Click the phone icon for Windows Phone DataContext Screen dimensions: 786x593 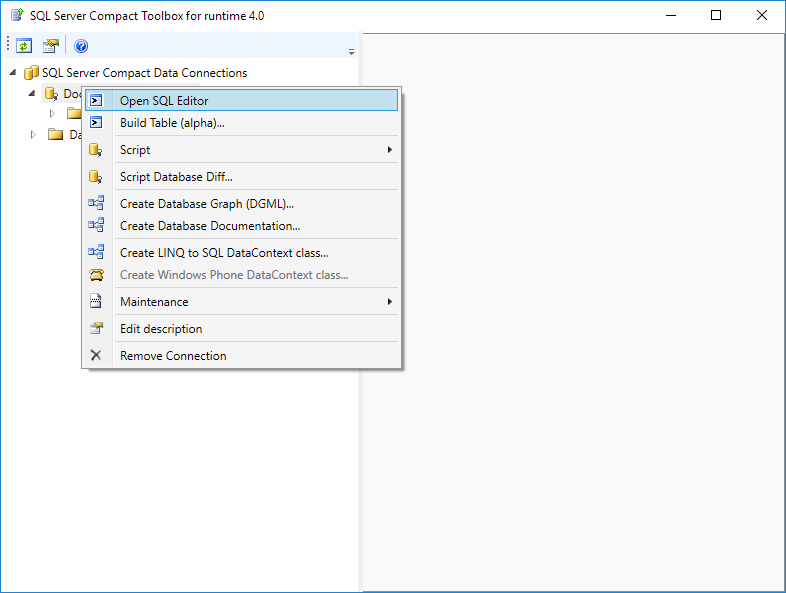[x=96, y=275]
